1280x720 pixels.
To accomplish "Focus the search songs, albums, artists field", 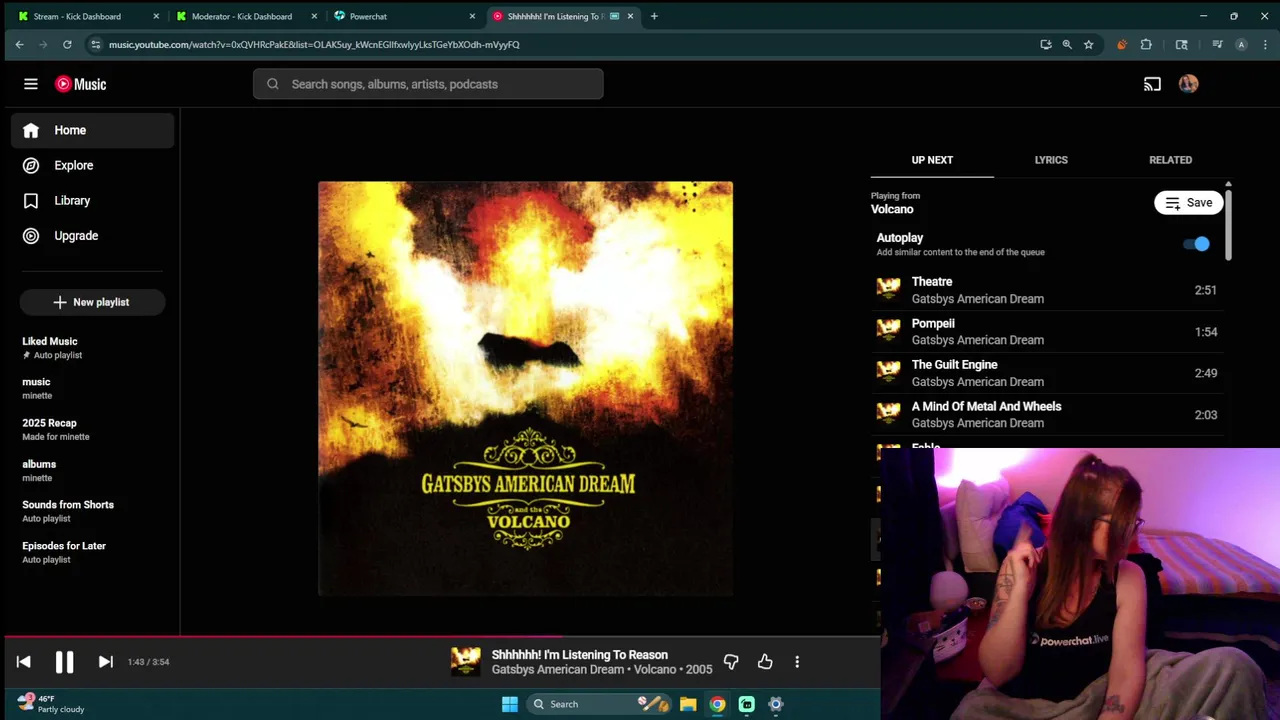I will tap(428, 84).
